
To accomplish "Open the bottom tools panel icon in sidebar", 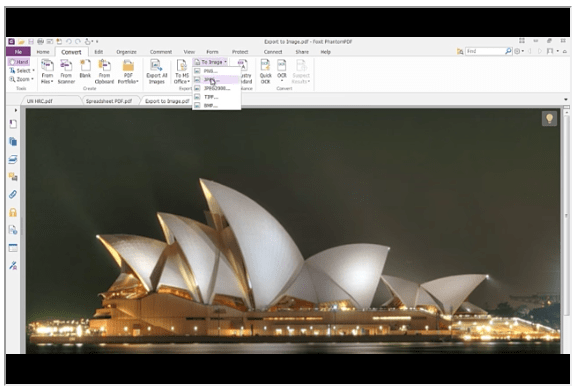I will coord(13,265).
